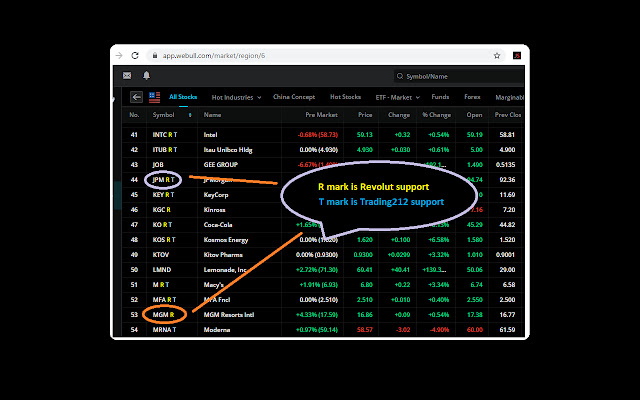This screenshot has height=400, width=640.
Task: Sort by the Open column header
Action: (474, 115)
